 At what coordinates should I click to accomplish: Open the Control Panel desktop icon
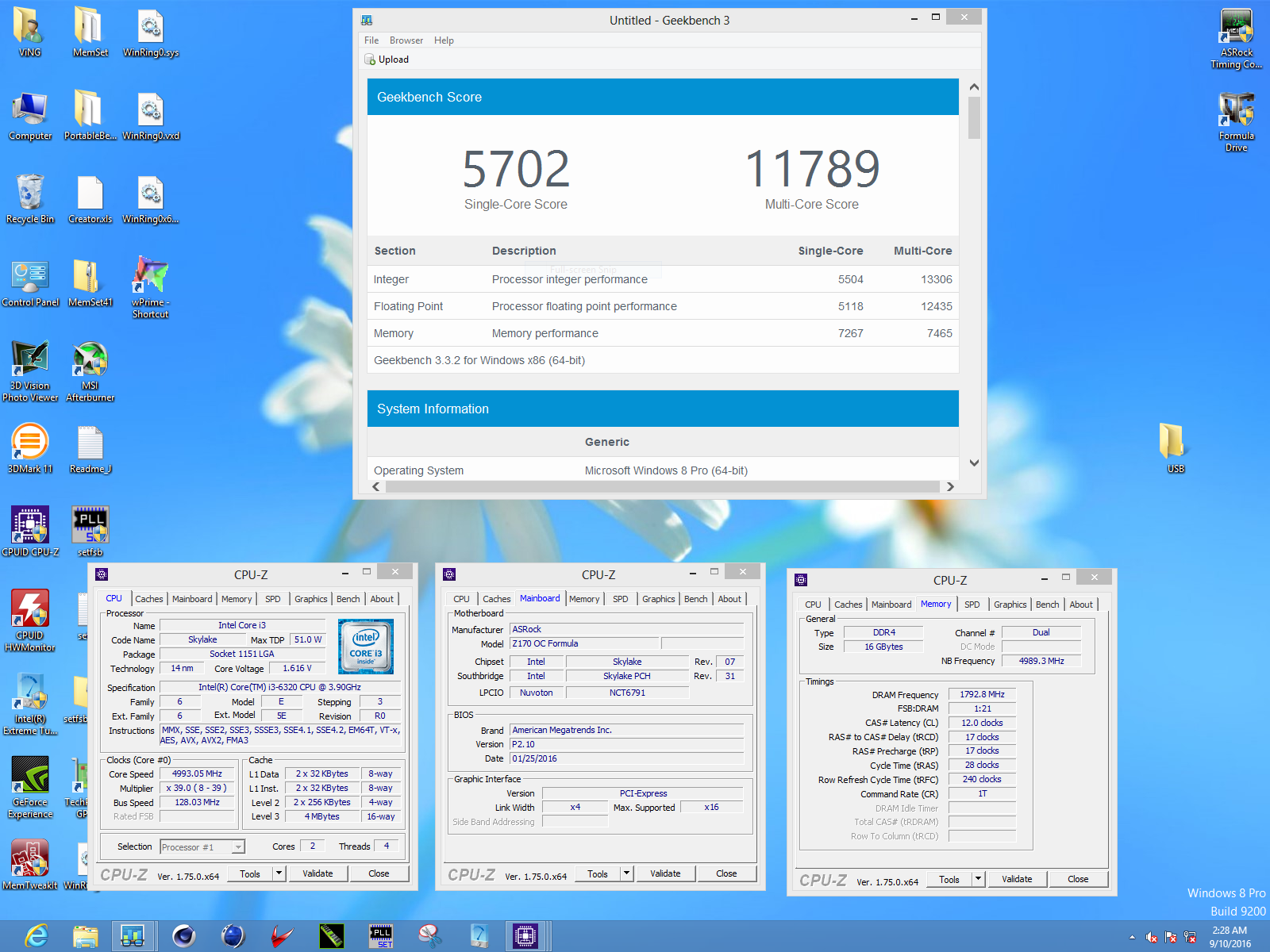pos(29,282)
